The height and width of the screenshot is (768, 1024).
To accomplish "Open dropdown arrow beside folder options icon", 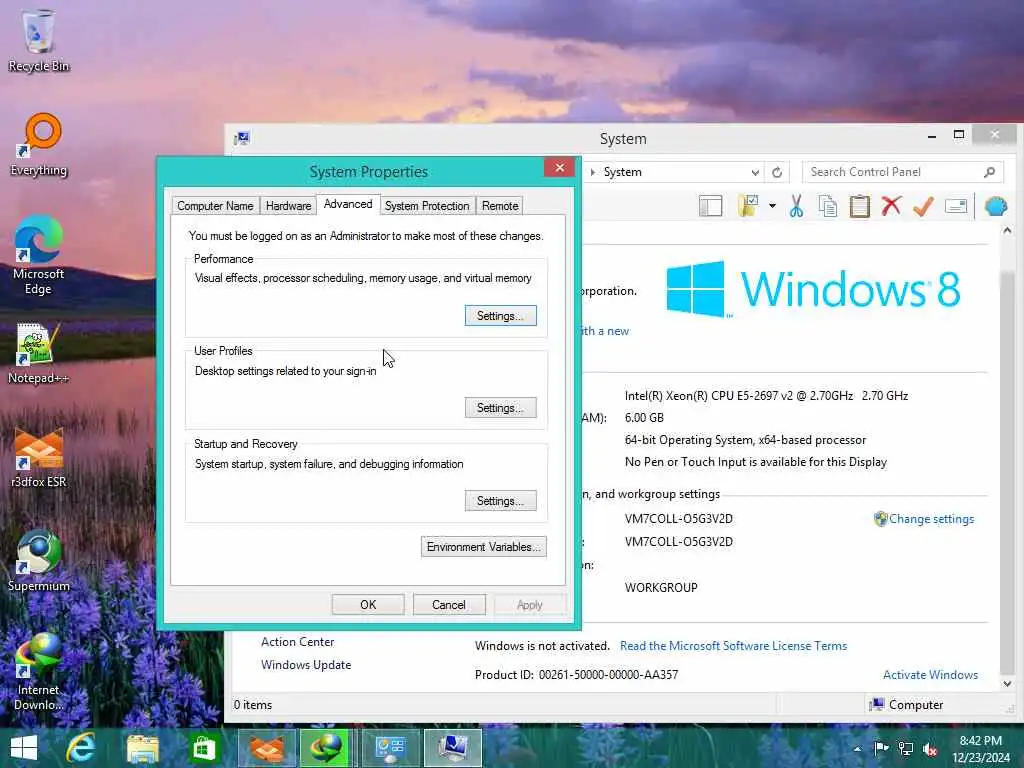I will tap(772, 206).
